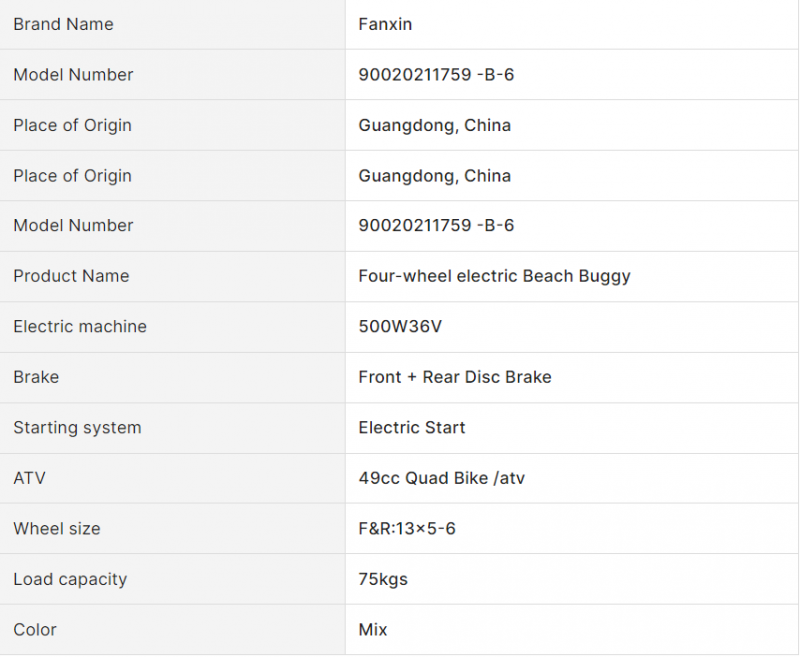
Task: Click the Electric machine label
Action: pos(80,326)
